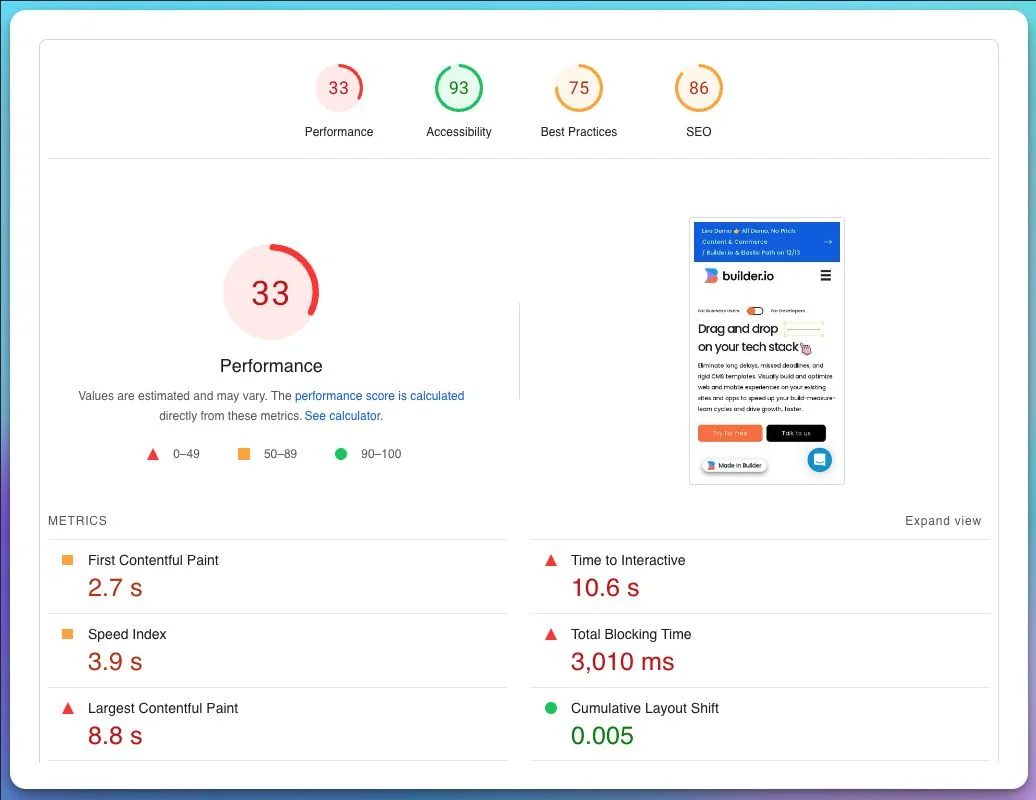Click the Time to Interactive label
This screenshot has height=800, width=1036.
click(628, 560)
